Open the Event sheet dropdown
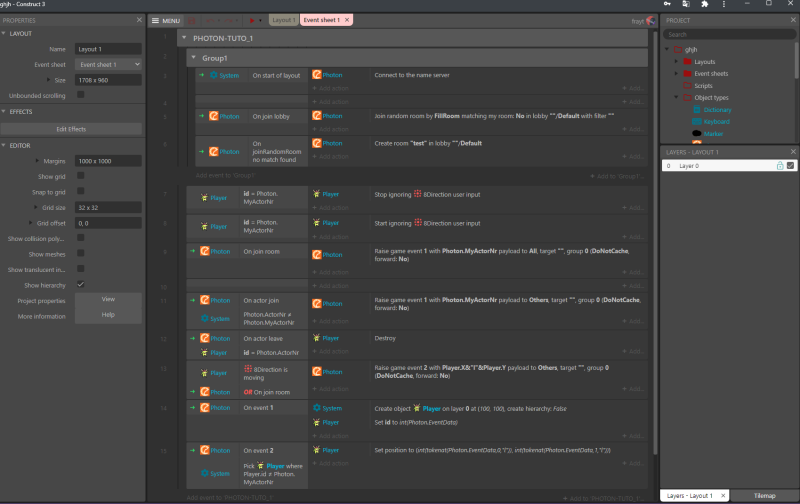Viewport: 800px width, 504px height. point(108,64)
